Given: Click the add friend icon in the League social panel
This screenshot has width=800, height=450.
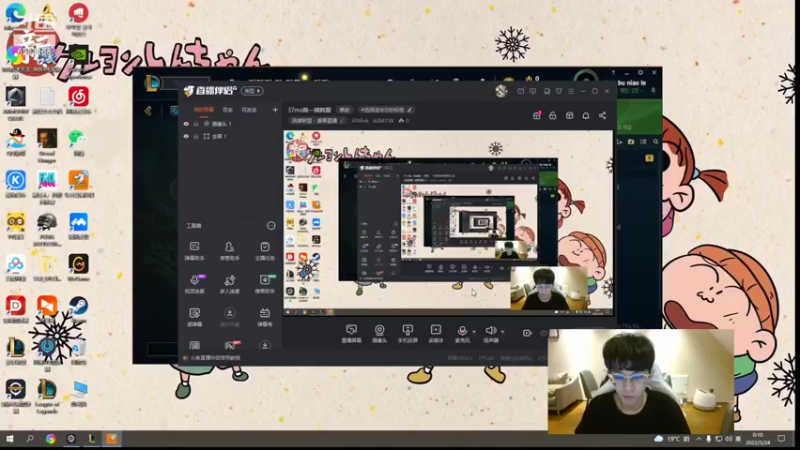Looking at the screenshot, I should [x=620, y=142].
